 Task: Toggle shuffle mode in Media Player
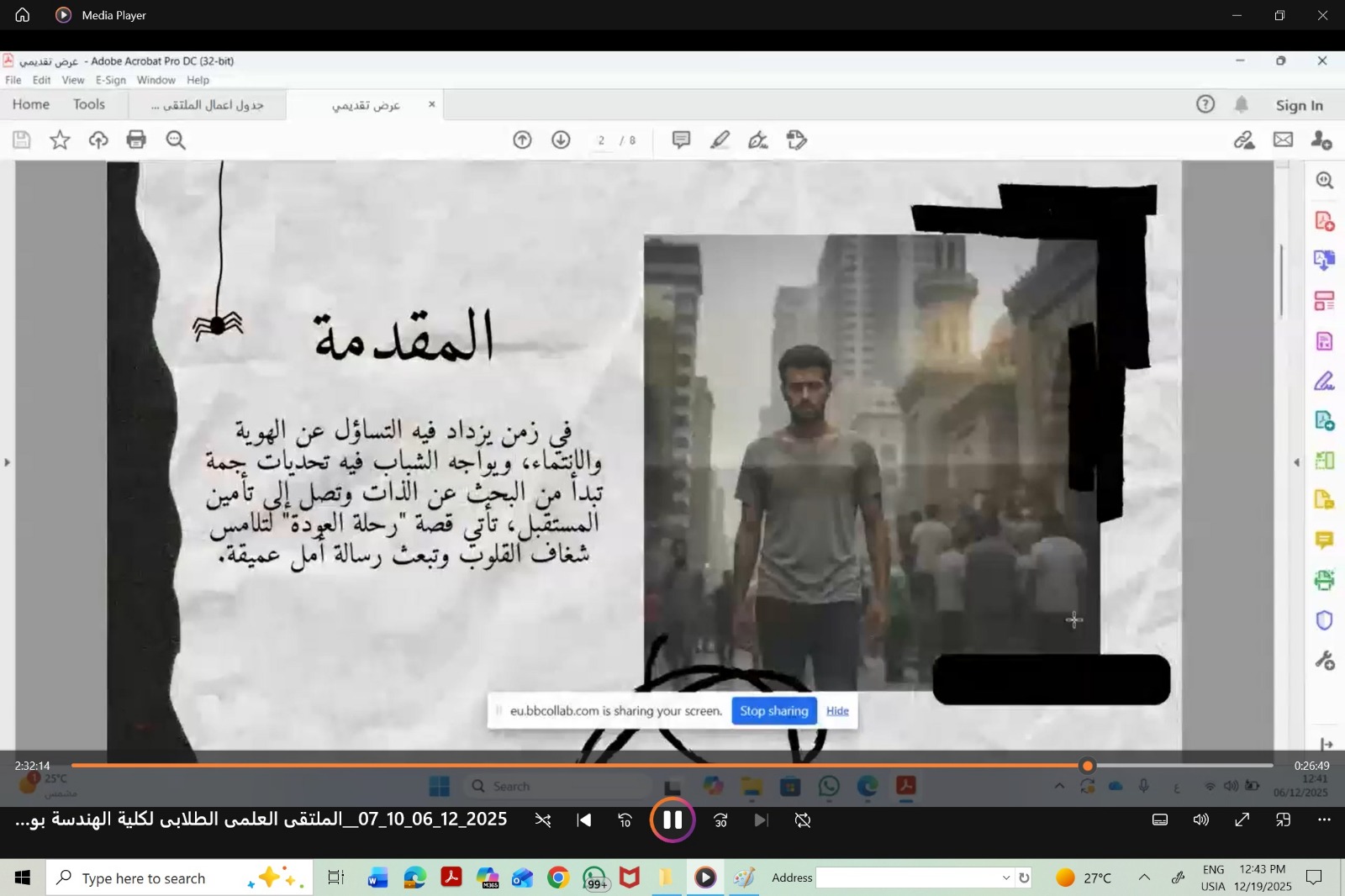543,820
